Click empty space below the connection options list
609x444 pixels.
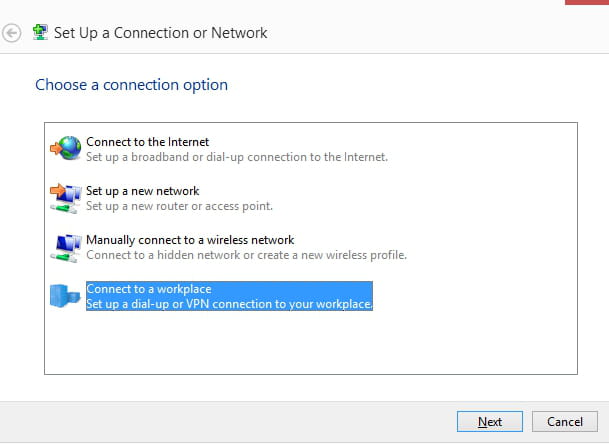pos(310,345)
